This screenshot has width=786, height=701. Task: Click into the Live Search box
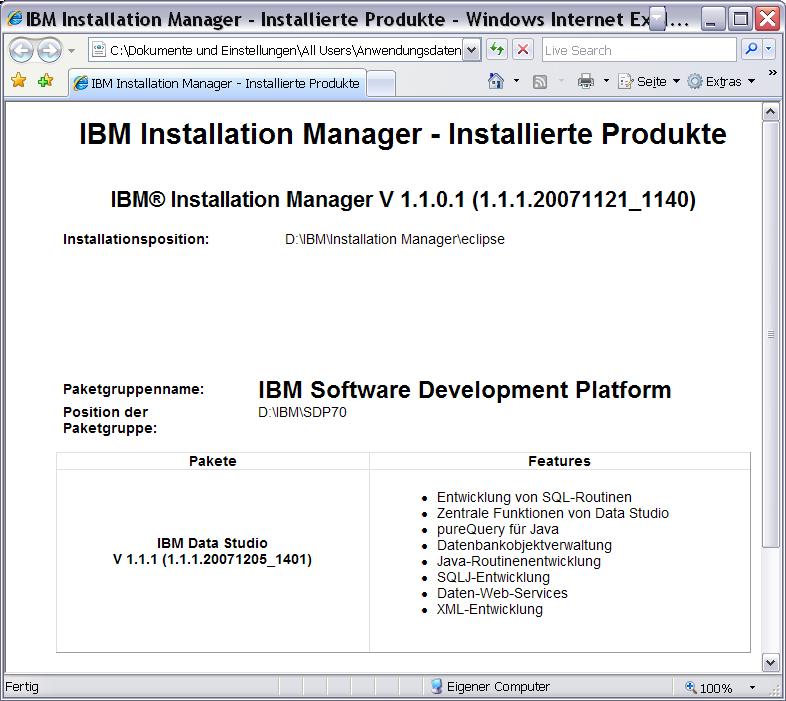[x=639, y=50]
